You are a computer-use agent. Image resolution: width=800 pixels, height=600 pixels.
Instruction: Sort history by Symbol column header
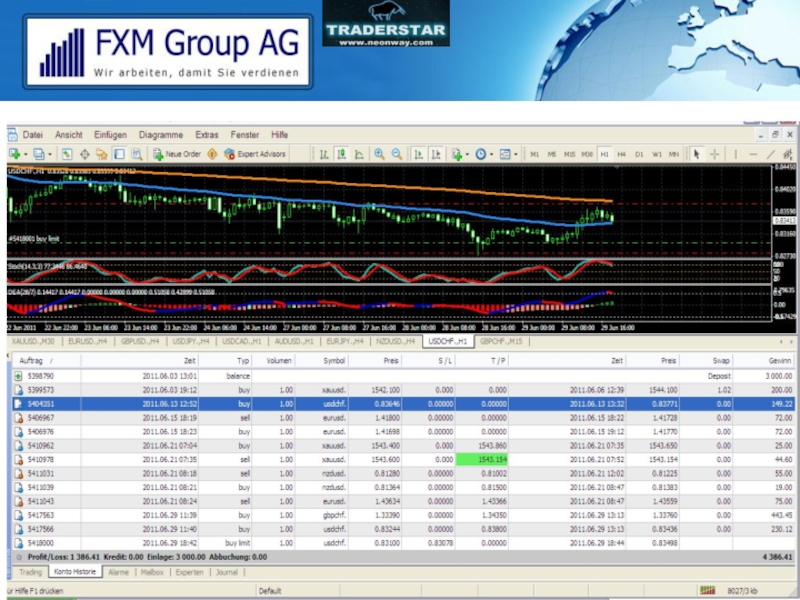tap(321, 361)
